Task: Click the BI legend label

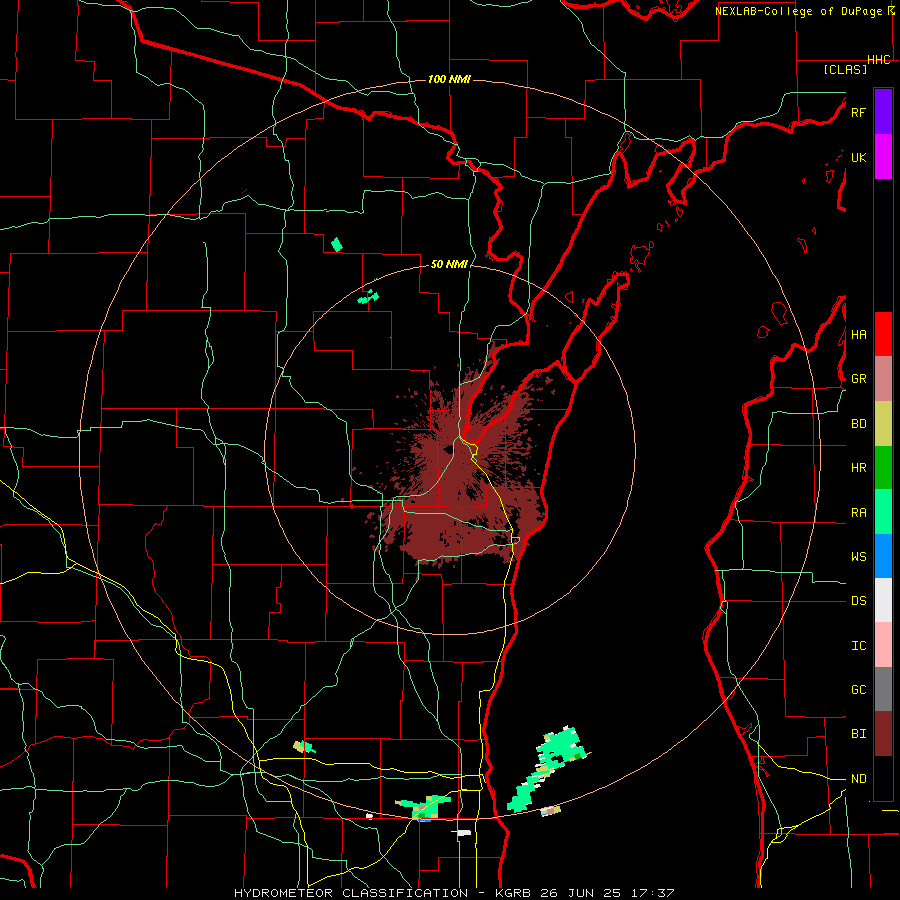Action: (x=858, y=734)
